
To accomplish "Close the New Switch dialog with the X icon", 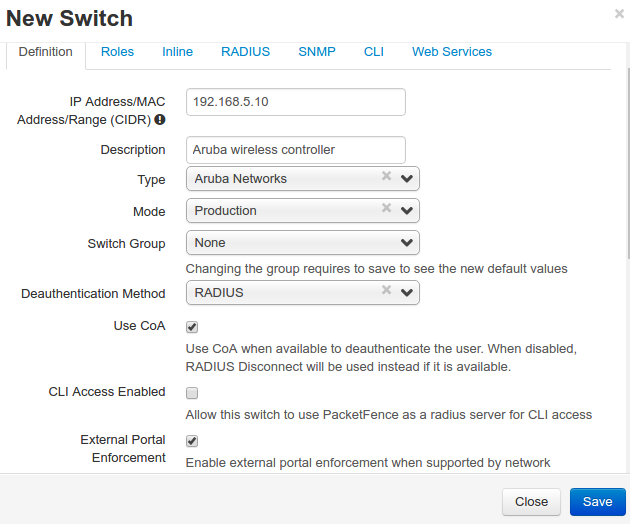I will [x=619, y=14].
